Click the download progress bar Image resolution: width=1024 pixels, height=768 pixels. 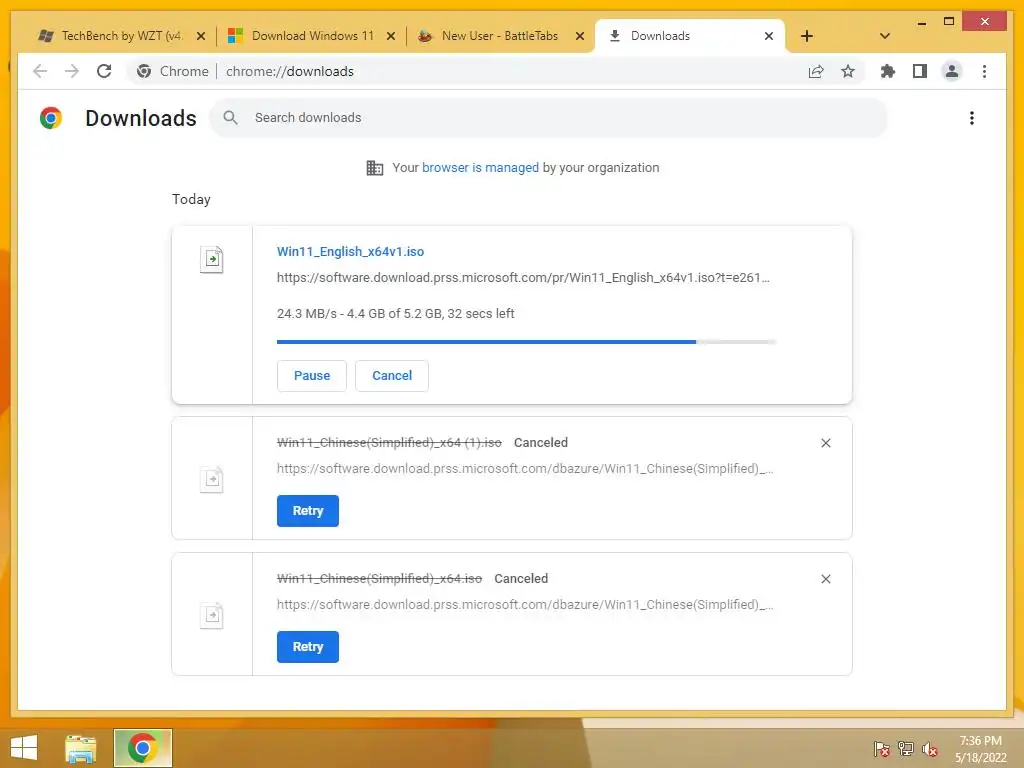pos(526,342)
